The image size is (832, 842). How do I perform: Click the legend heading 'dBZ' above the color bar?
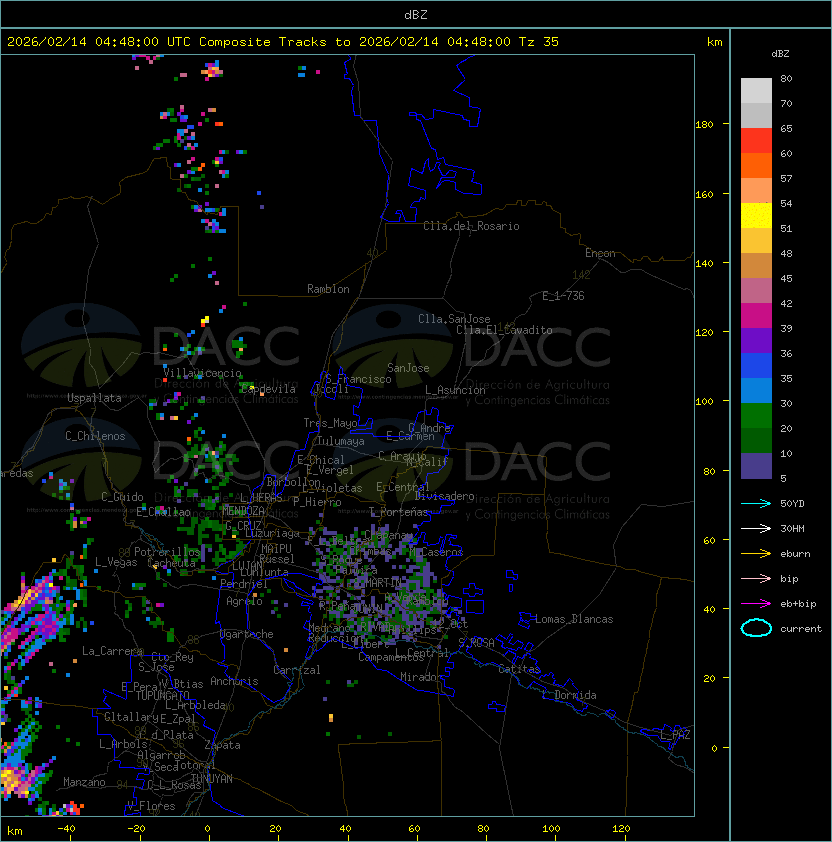(780, 54)
